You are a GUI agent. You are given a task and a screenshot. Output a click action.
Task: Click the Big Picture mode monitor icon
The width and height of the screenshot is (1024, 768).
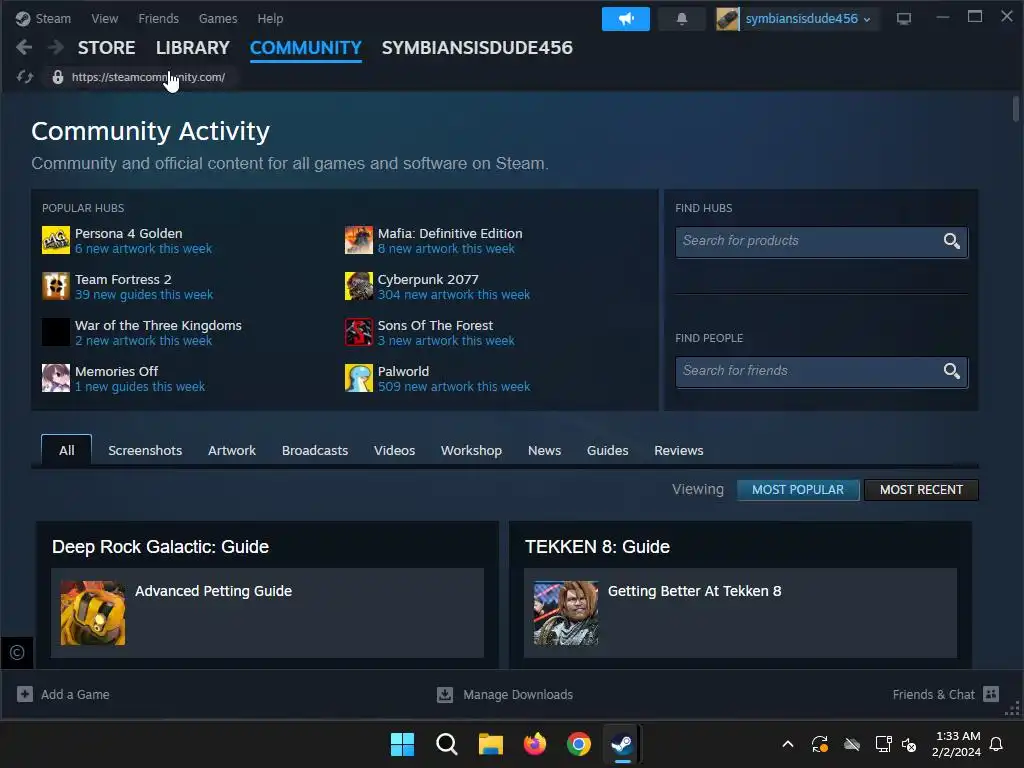click(904, 19)
